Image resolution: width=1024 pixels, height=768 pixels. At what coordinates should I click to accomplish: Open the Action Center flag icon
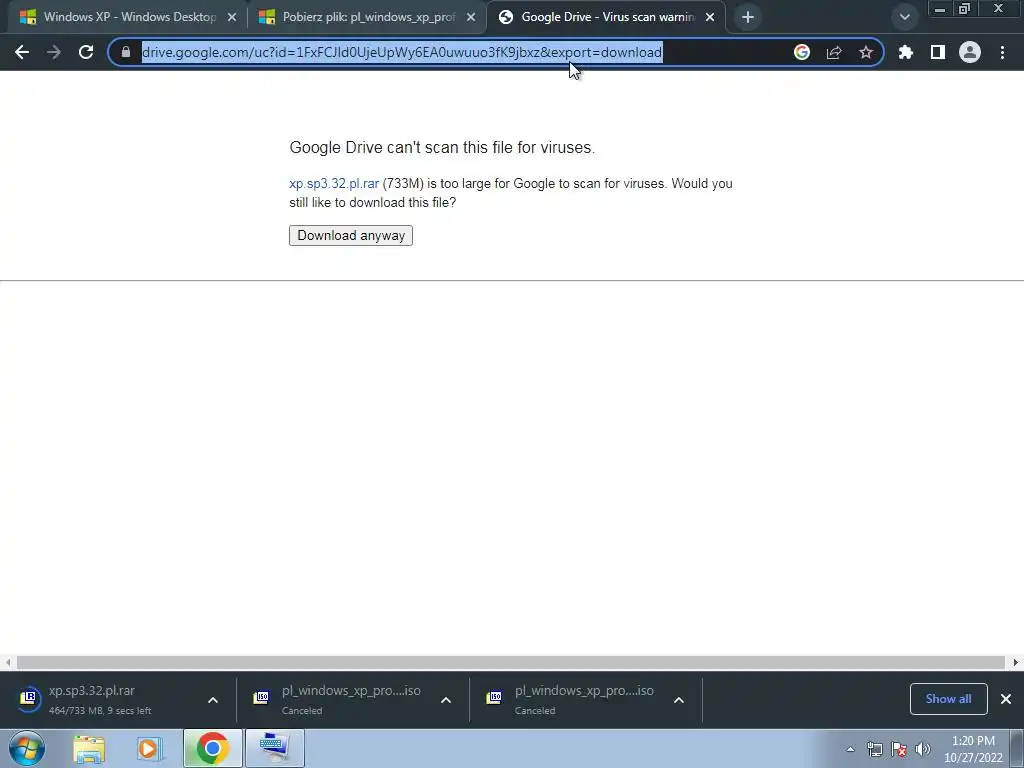pos(899,749)
